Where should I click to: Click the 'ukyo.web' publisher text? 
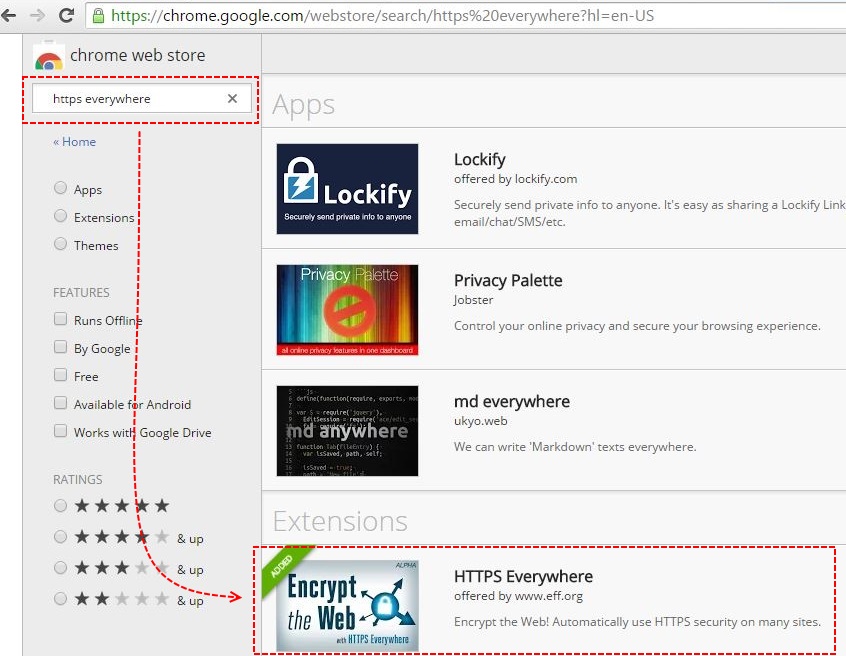[480, 421]
